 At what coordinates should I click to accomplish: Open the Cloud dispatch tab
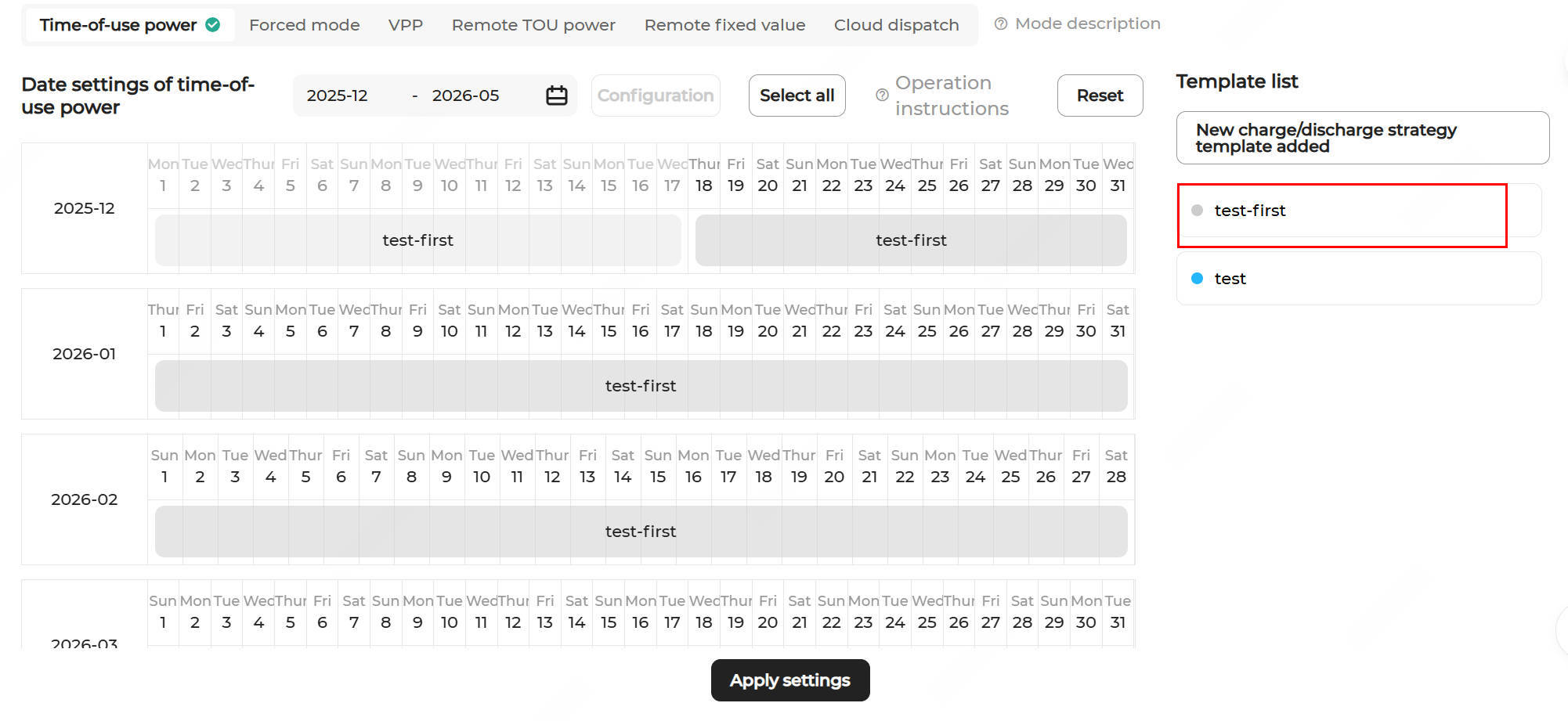coord(896,25)
